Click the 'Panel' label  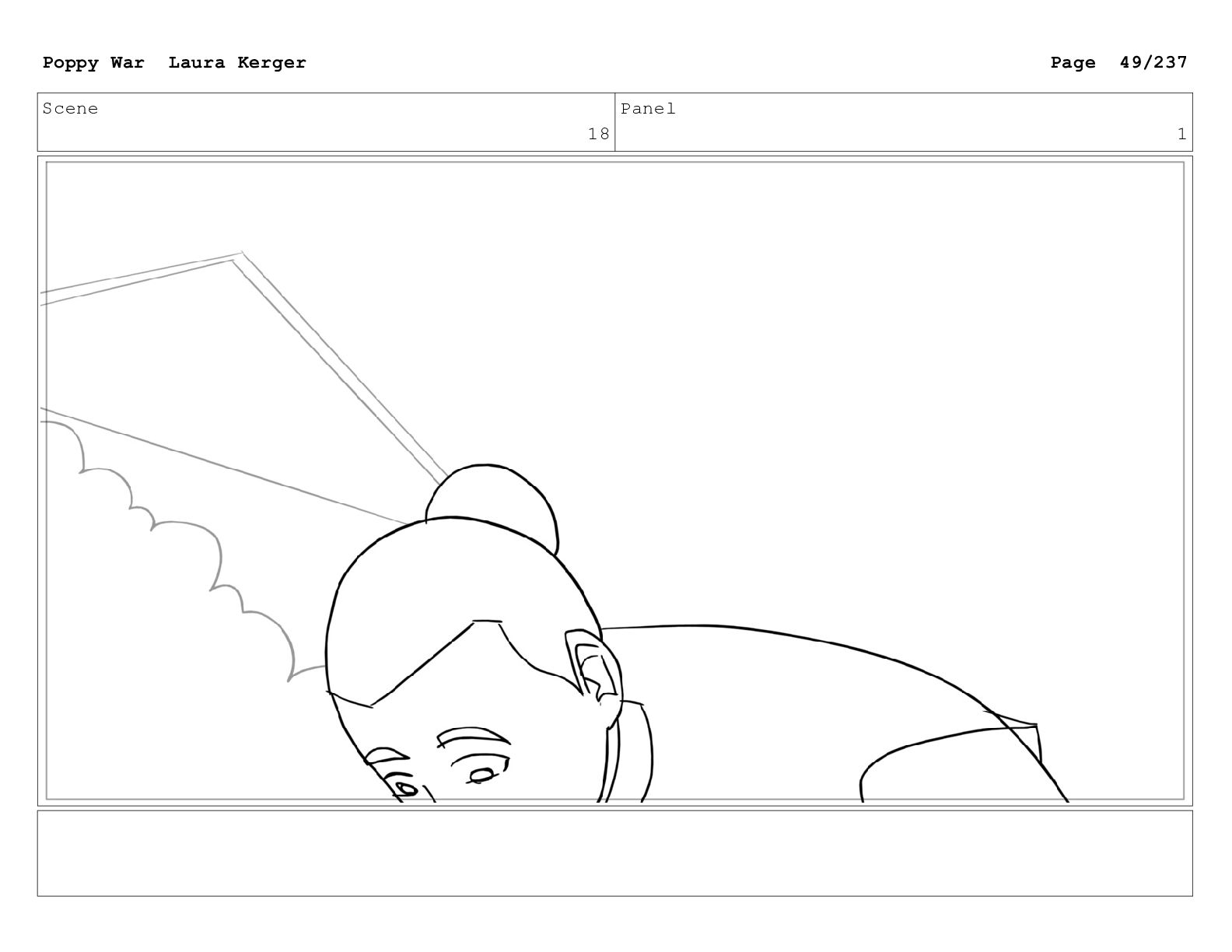pyautogui.click(x=648, y=109)
